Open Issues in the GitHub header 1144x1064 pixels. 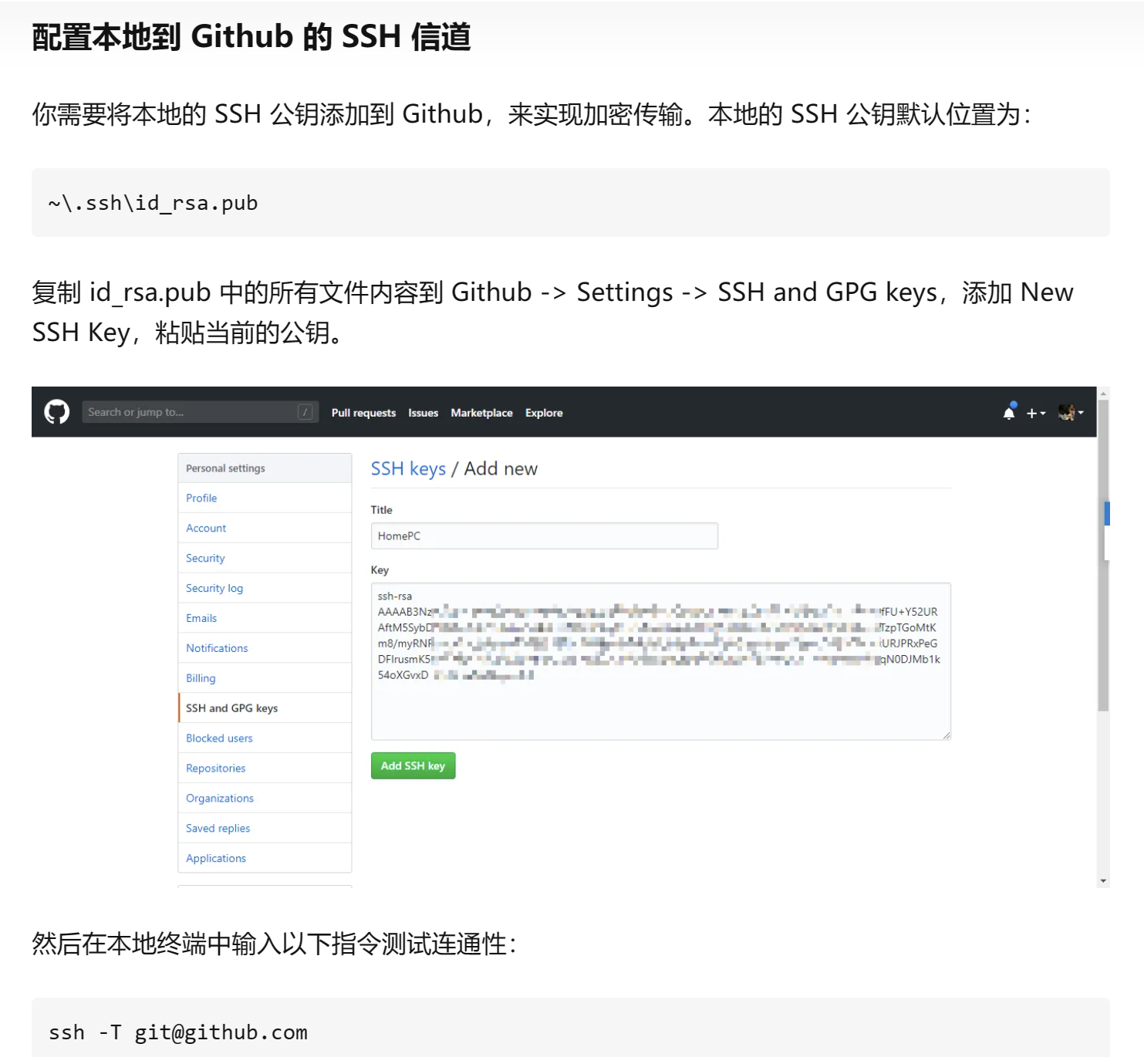pos(423,413)
